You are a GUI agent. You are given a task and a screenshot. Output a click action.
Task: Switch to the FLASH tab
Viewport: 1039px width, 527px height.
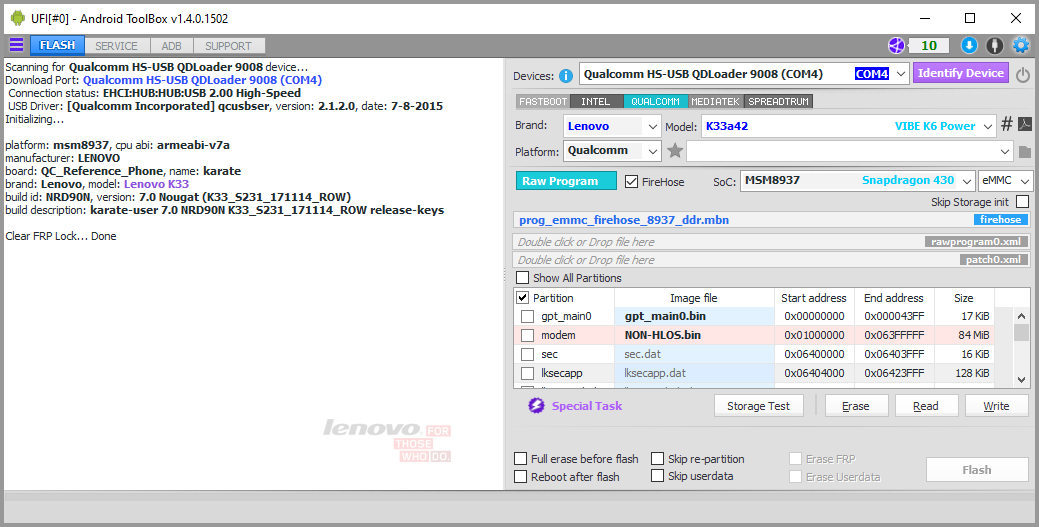point(57,45)
